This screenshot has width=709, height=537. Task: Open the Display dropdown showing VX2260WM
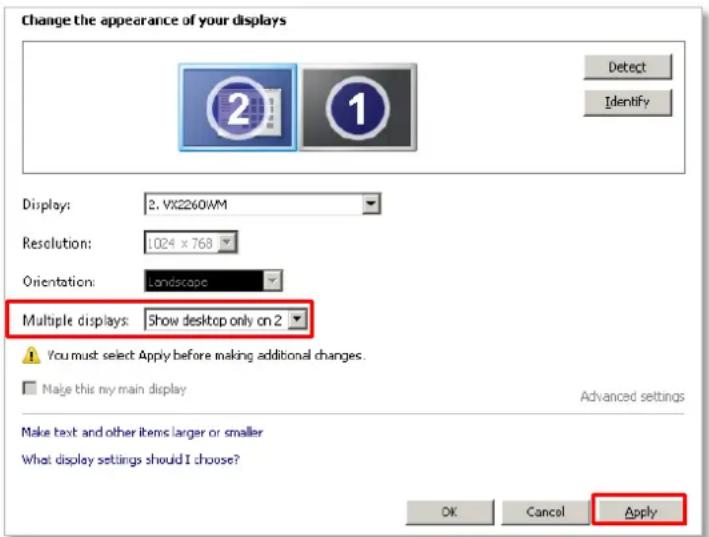coord(262,204)
